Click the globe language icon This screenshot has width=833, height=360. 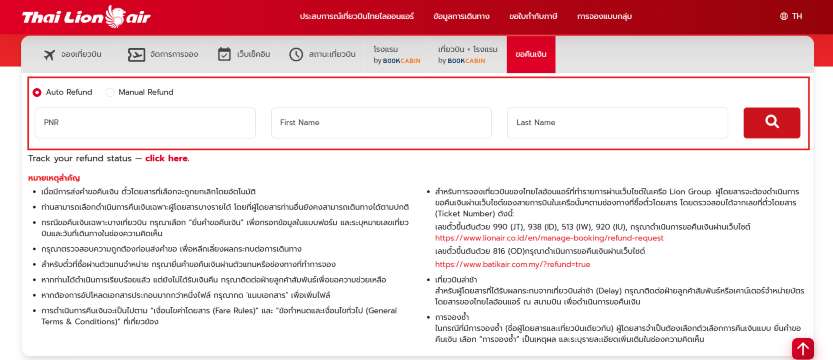(784, 16)
